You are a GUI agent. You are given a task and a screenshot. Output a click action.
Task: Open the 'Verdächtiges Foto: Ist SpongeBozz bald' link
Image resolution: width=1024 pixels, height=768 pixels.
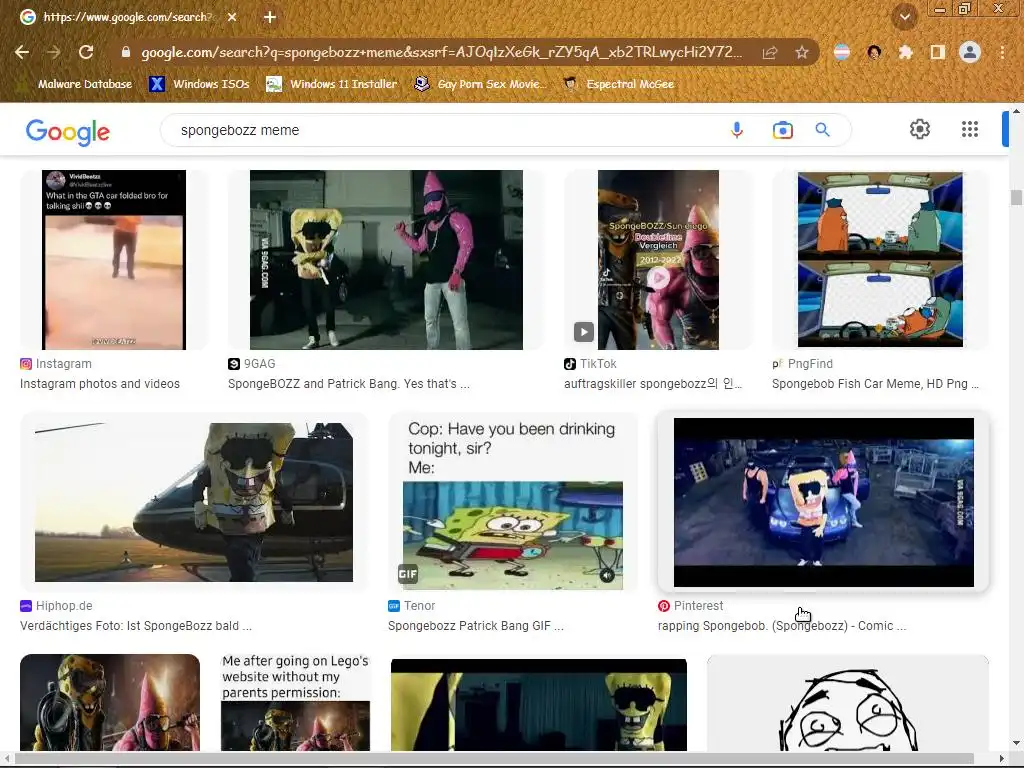tap(136, 626)
